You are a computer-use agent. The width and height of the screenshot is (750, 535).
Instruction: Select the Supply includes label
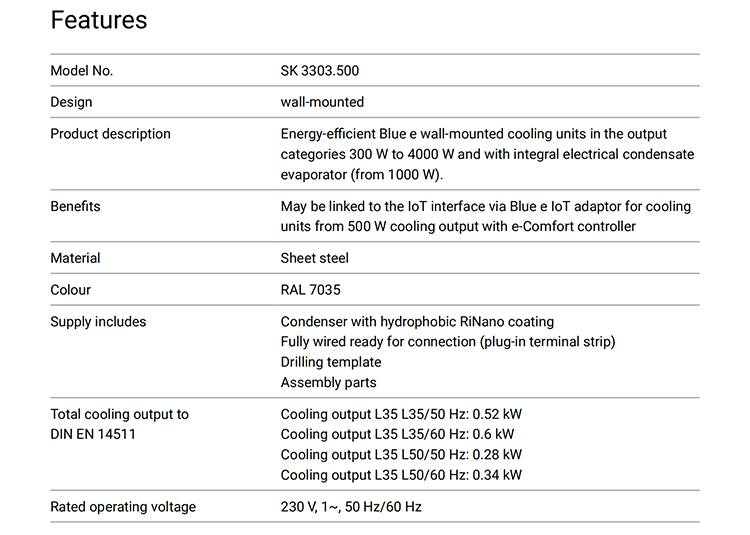tap(99, 322)
